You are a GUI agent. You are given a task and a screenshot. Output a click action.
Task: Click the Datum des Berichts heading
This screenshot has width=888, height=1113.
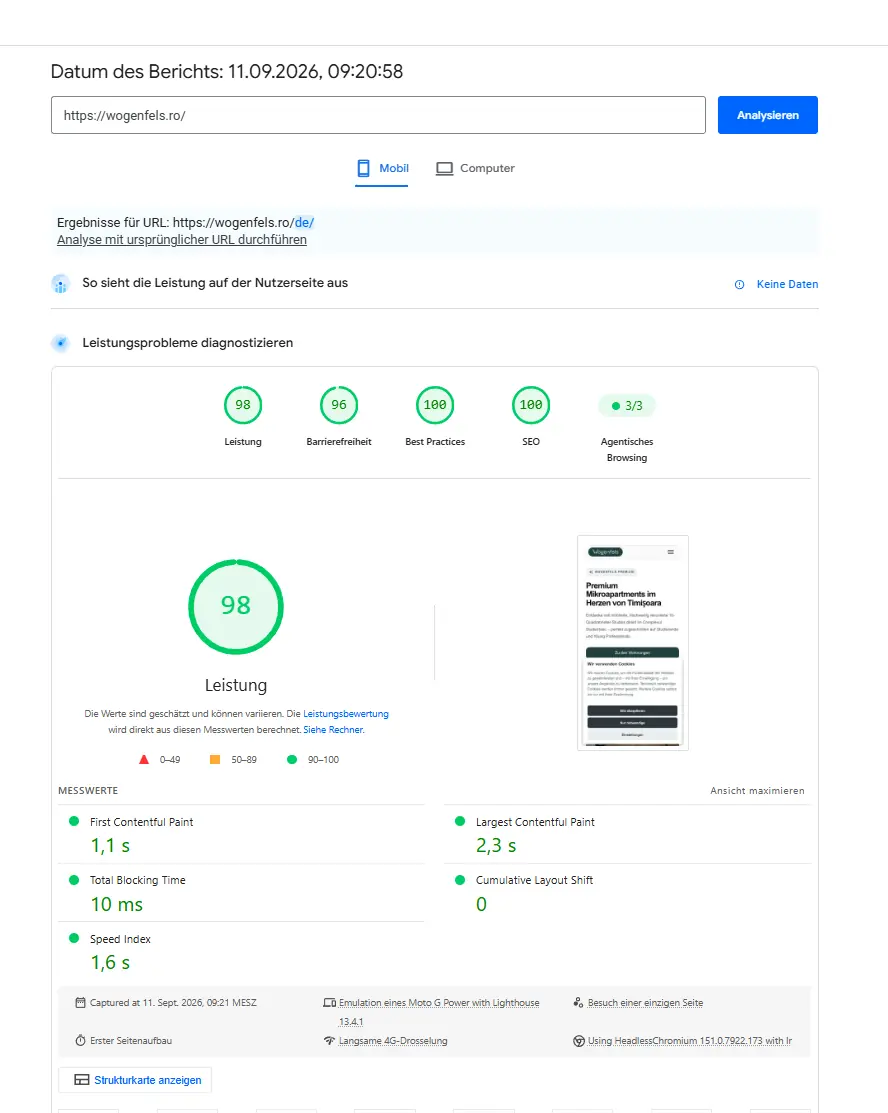[x=226, y=72]
